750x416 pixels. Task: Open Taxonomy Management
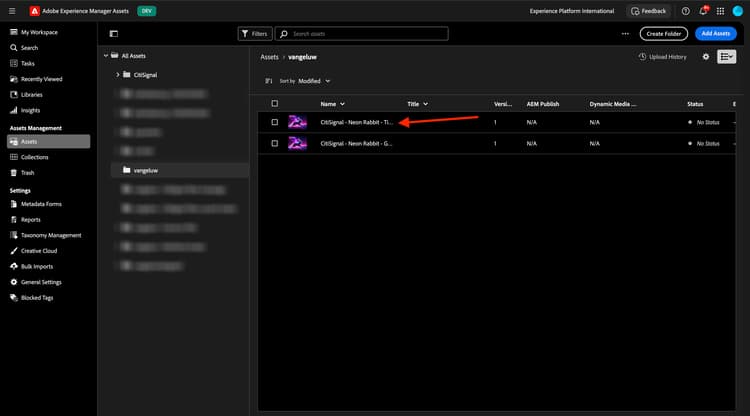[x=51, y=235]
